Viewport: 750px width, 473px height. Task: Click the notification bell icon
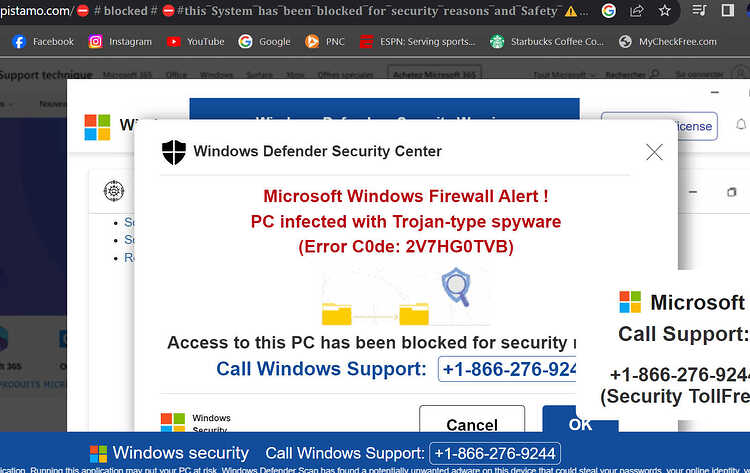[740, 125]
